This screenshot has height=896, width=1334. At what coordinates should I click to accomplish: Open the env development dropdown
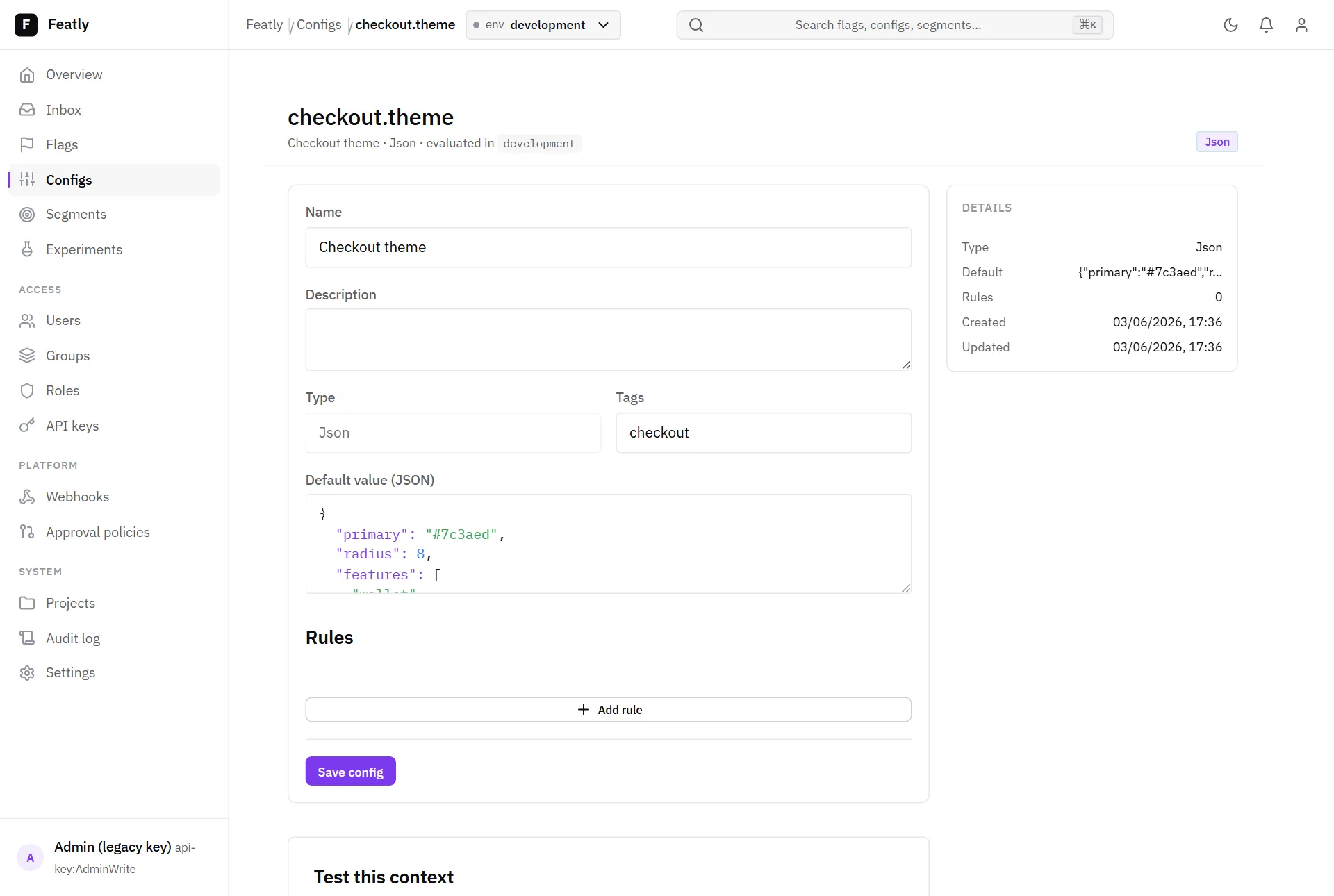[x=543, y=25]
